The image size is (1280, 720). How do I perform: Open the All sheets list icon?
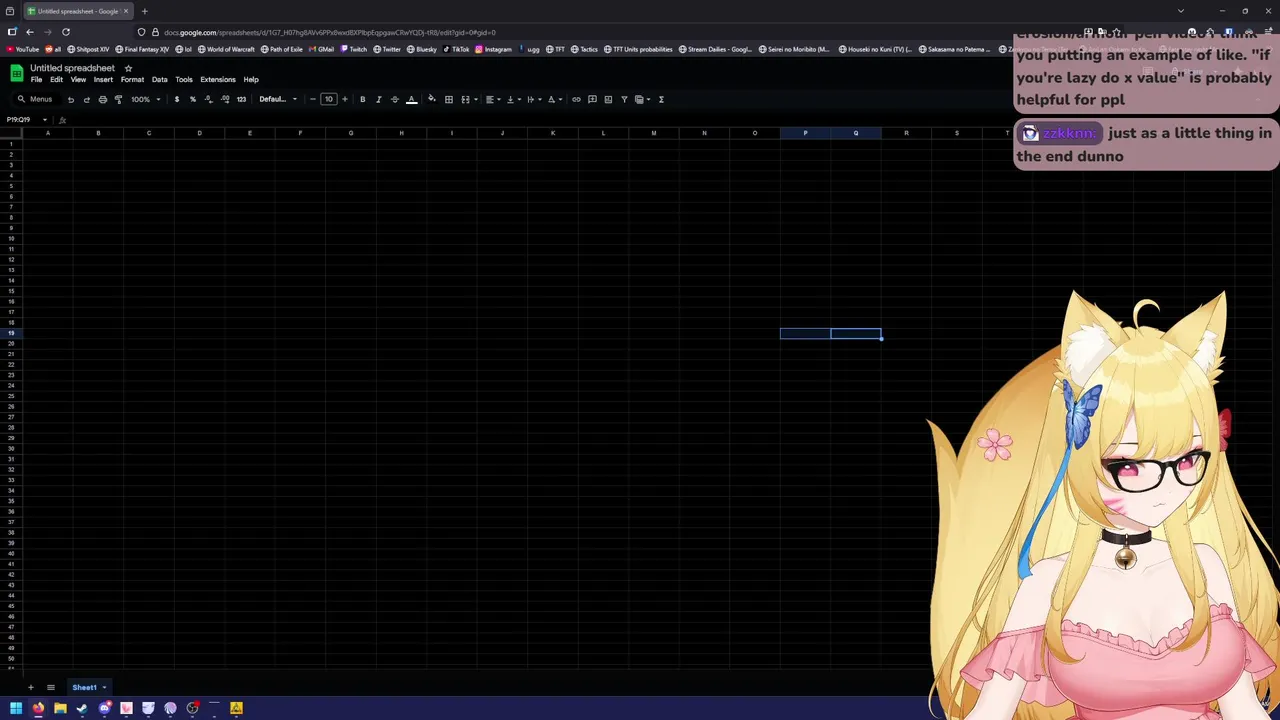pos(51,688)
